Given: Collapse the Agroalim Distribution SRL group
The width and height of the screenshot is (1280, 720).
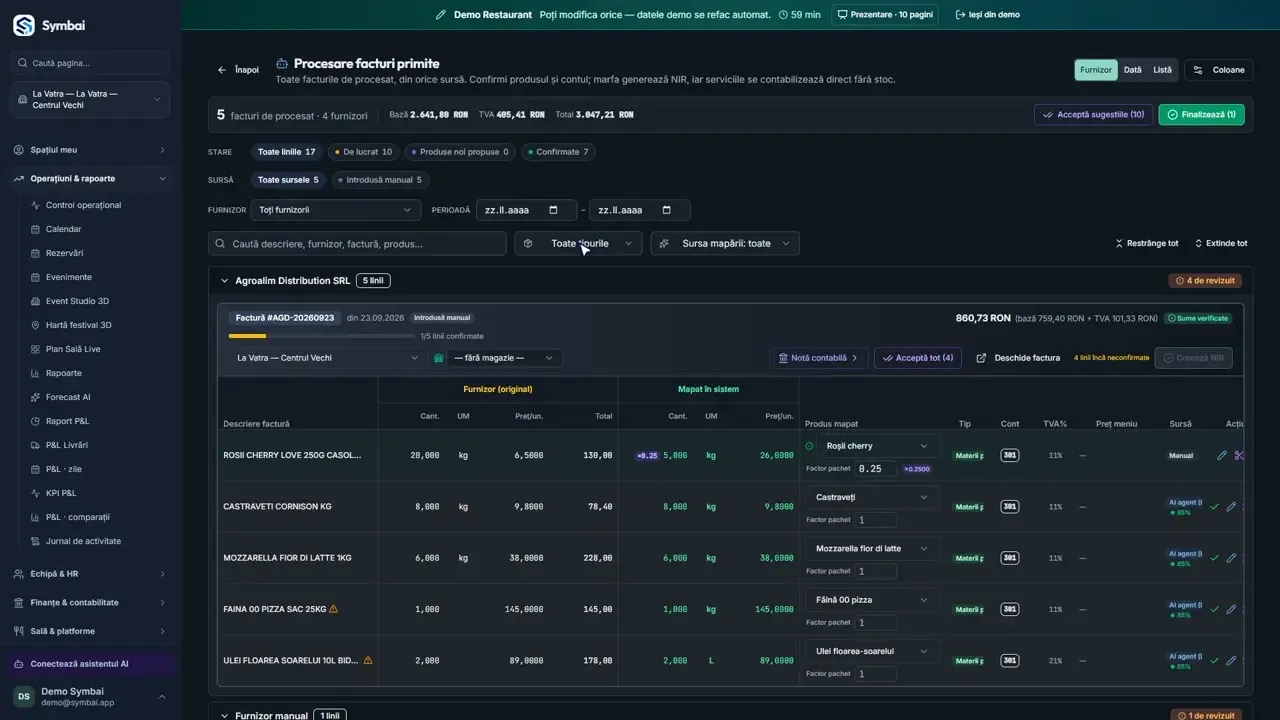Looking at the screenshot, I should (224, 281).
